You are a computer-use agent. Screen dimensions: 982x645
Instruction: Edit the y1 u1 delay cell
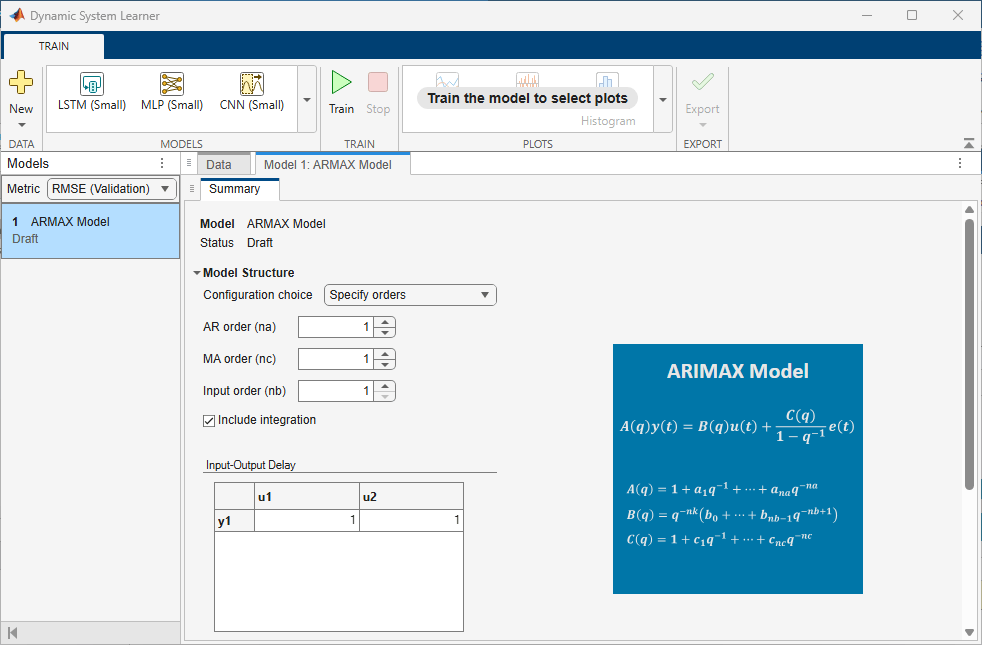[x=307, y=520]
